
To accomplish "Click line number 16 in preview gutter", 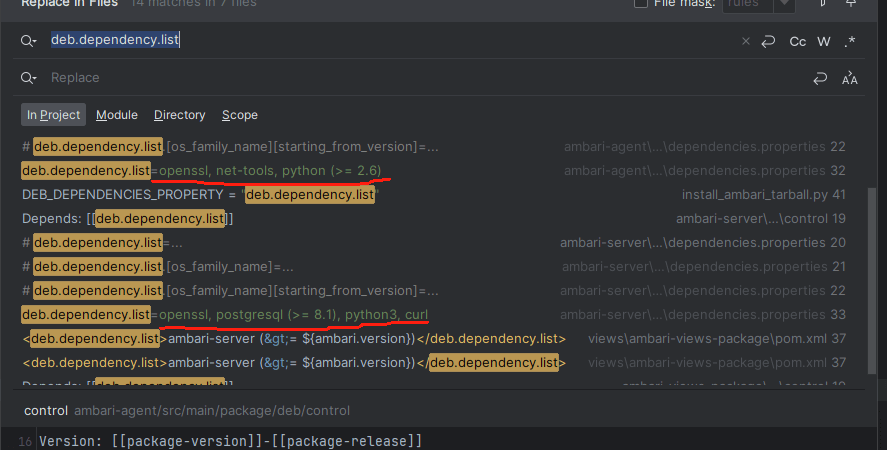I will pyautogui.click(x=24, y=442).
